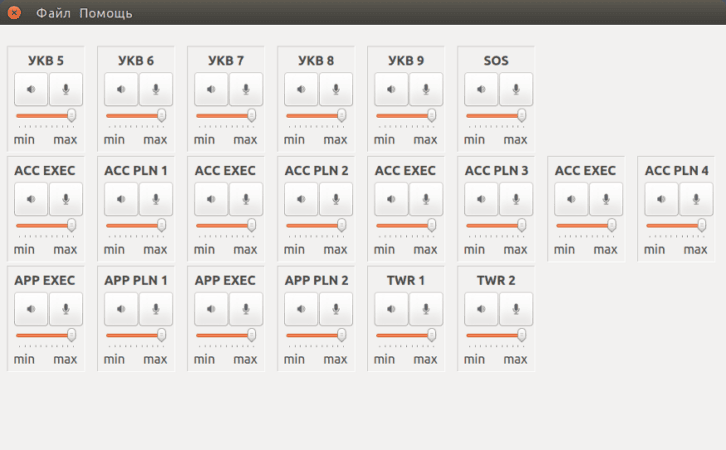The width and height of the screenshot is (726, 450).
Task: Toggle the УКВ 8 microphone button
Action: [336, 89]
